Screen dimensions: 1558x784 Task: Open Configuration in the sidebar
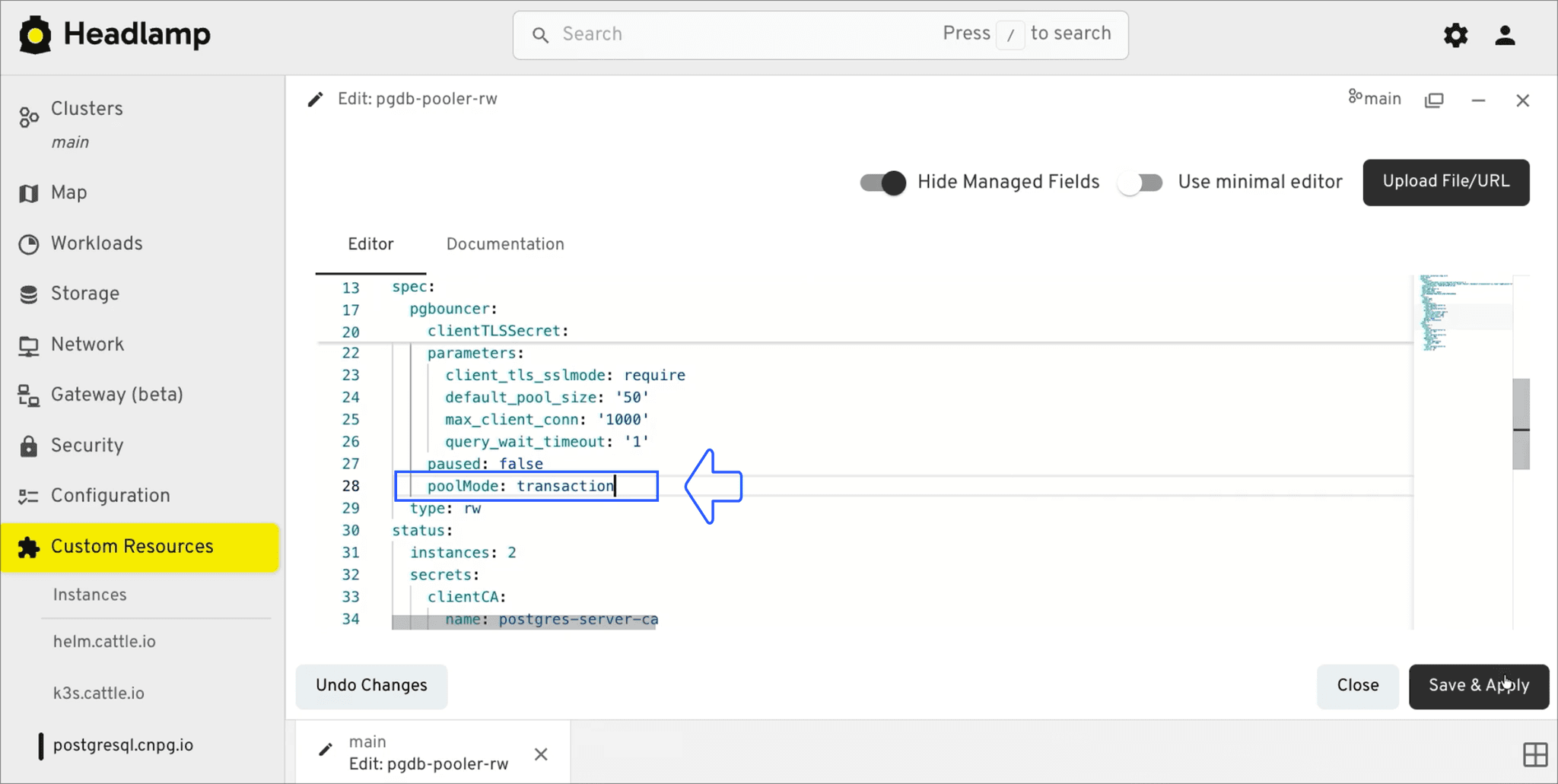point(110,496)
